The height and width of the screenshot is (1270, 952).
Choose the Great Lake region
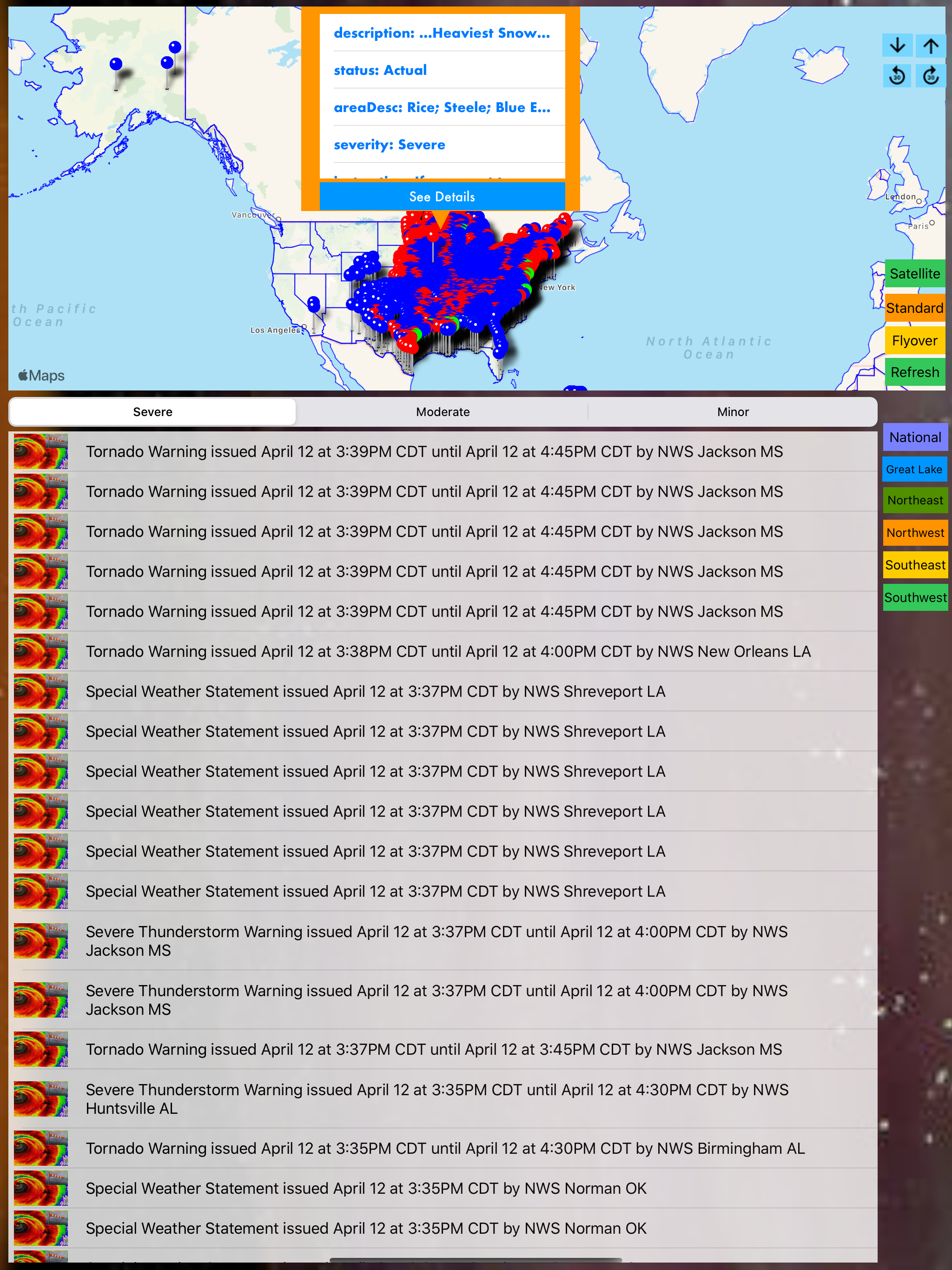coord(915,469)
